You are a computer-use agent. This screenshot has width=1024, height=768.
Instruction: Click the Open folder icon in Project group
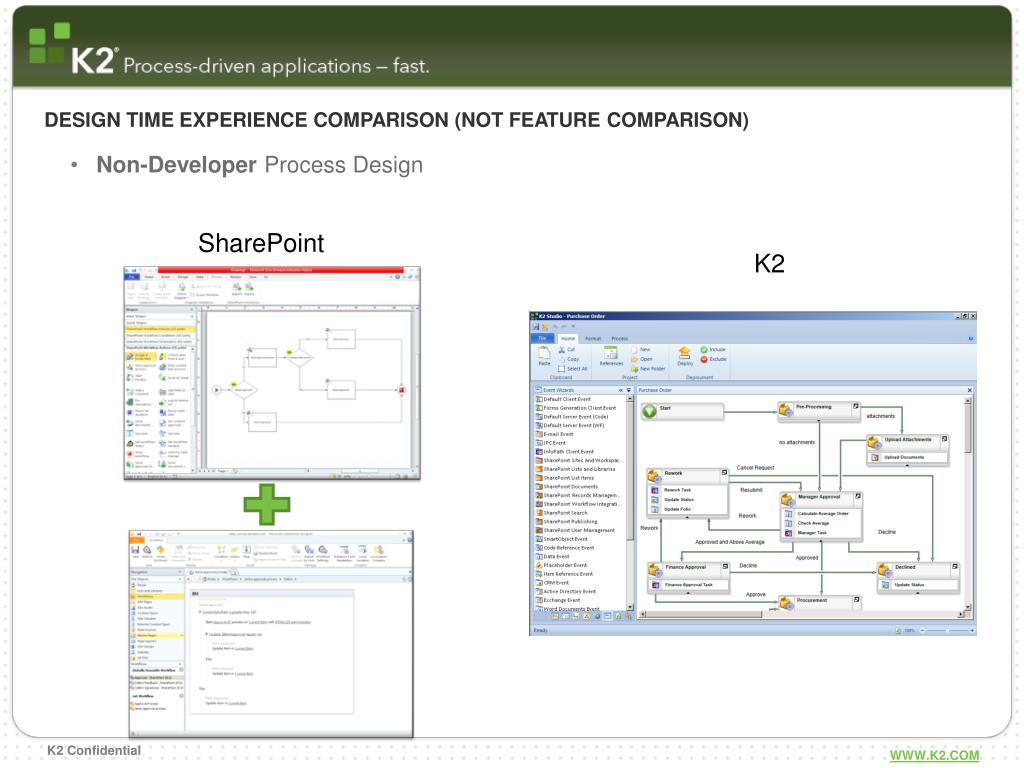coord(634,359)
